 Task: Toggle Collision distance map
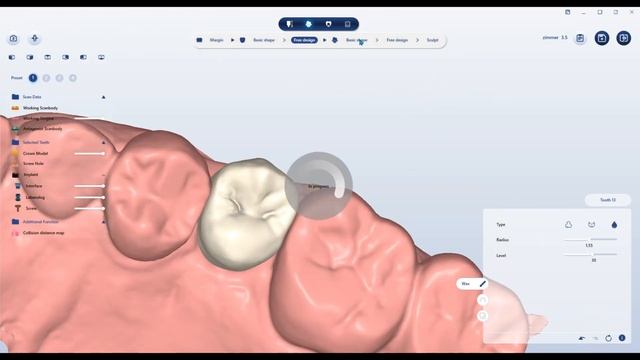(43, 233)
